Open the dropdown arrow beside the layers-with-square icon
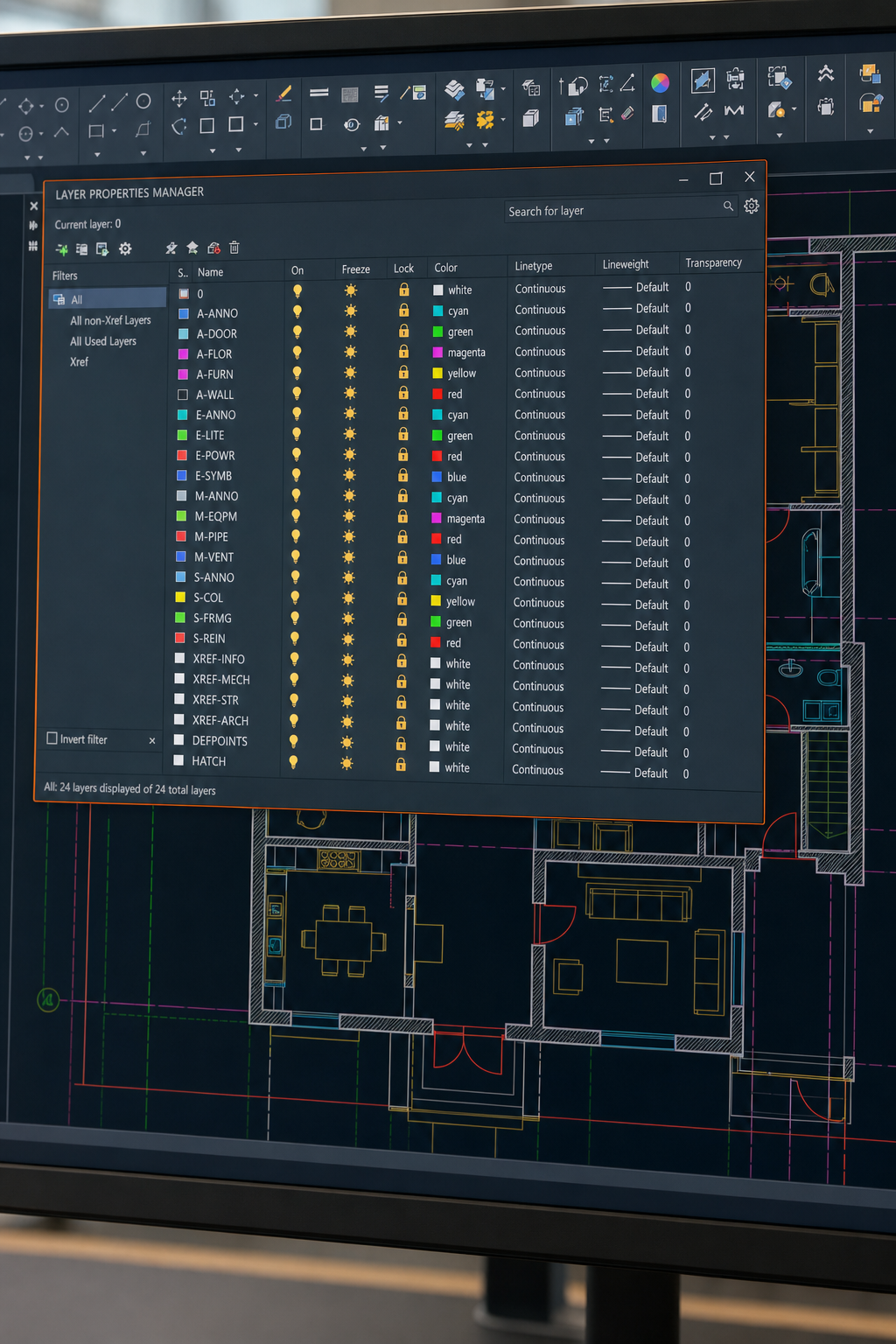Image resolution: width=896 pixels, height=1344 pixels. 503,88
